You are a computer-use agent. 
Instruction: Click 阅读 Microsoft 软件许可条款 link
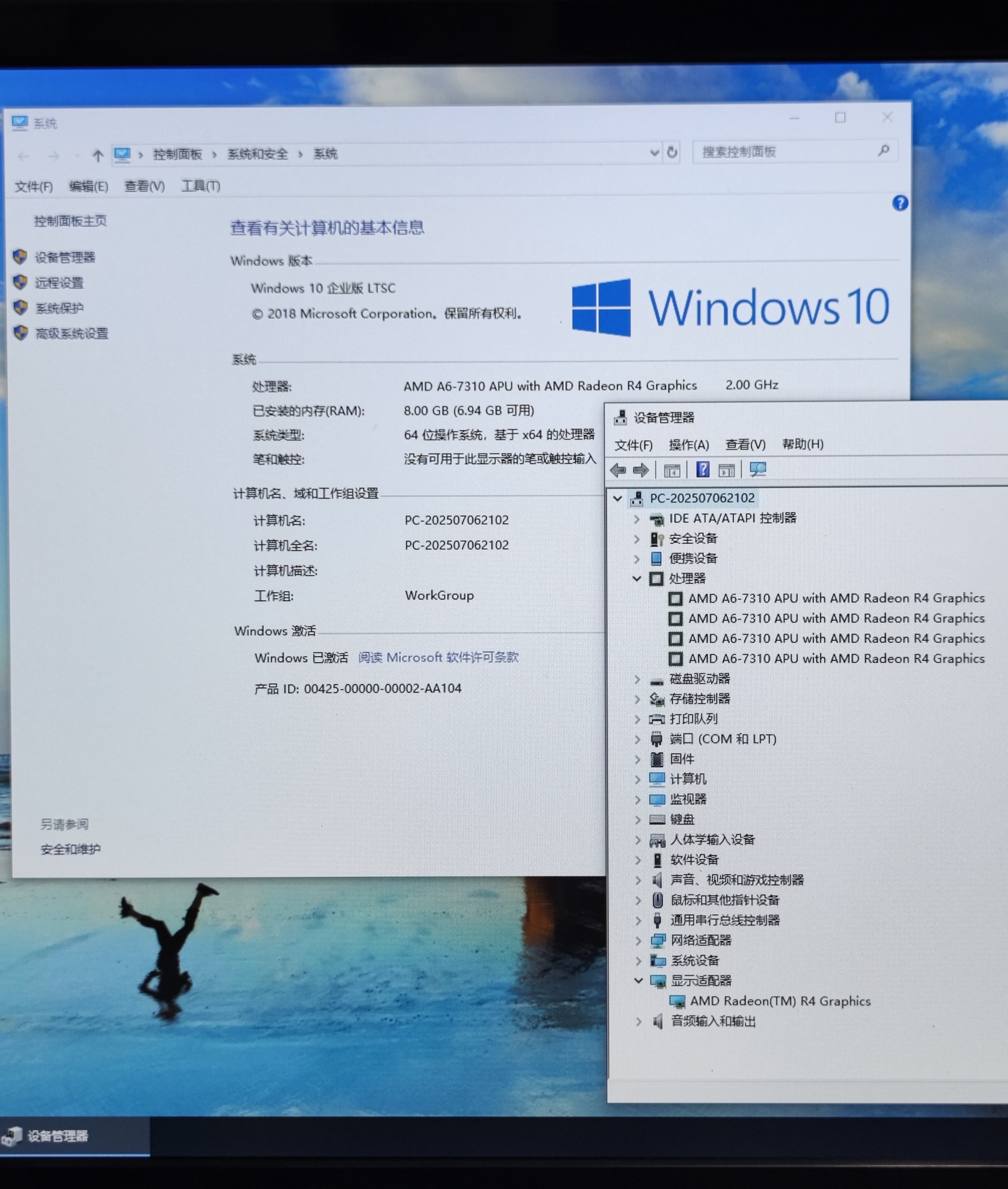[438, 657]
